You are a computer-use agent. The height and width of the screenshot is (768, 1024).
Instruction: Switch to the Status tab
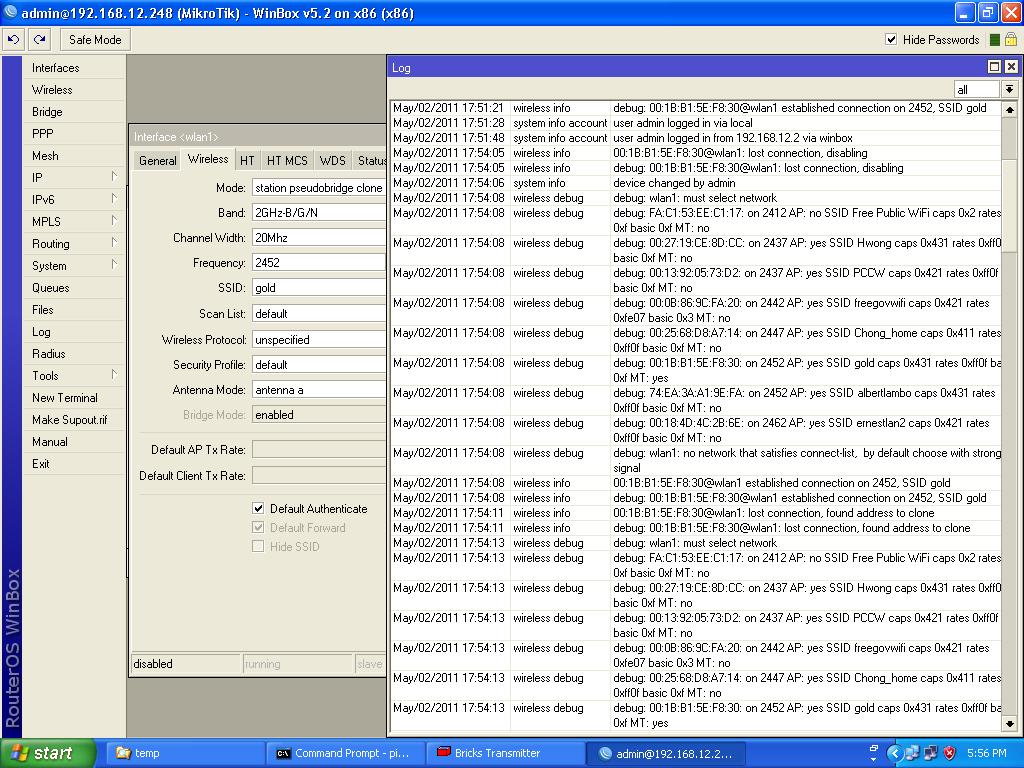[x=371, y=161]
